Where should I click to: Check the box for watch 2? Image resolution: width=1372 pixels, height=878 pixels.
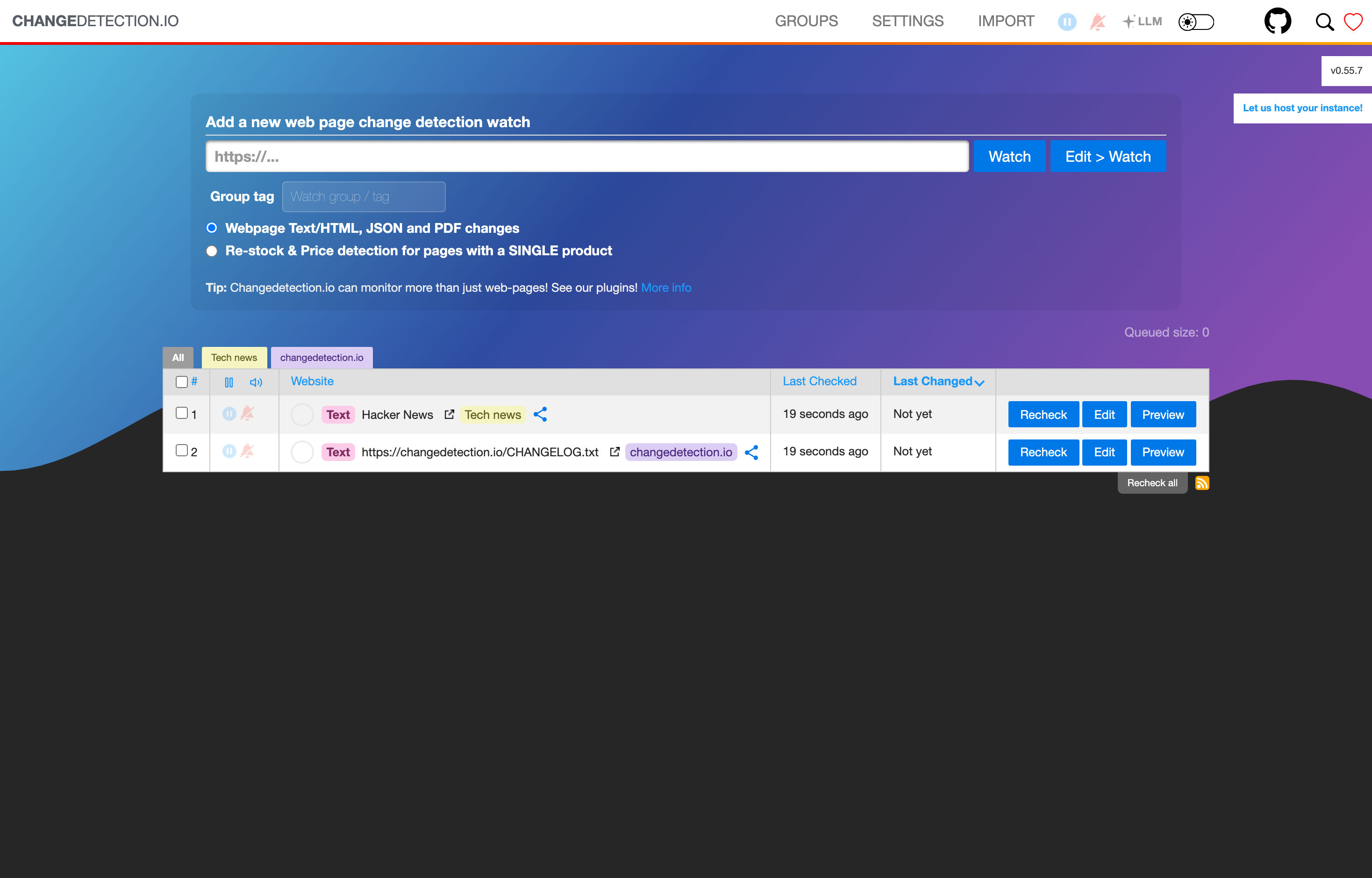182,450
